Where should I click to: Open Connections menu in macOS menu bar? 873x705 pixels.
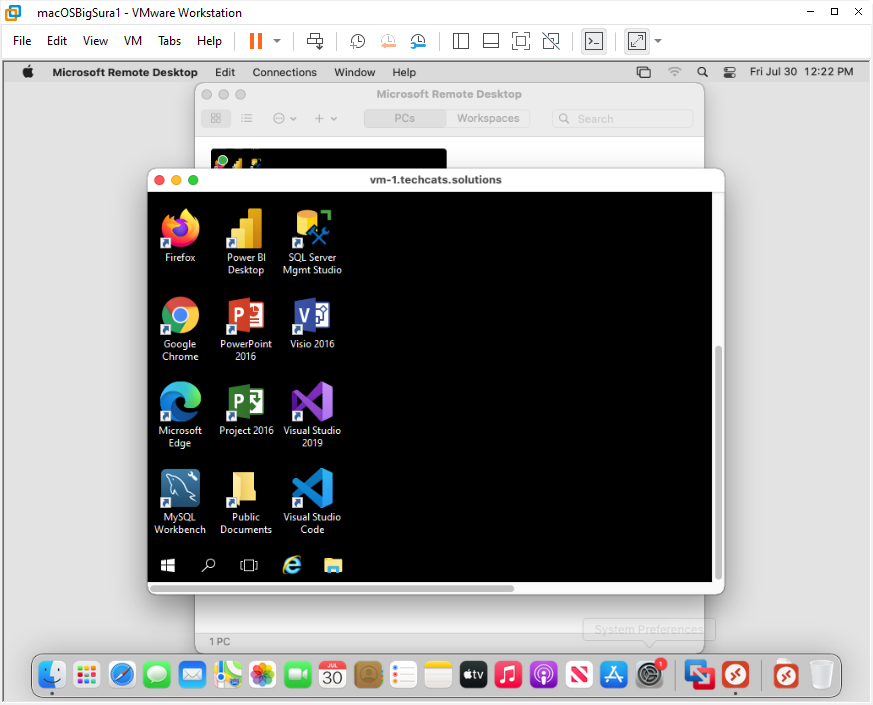click(x=285, y=72)
